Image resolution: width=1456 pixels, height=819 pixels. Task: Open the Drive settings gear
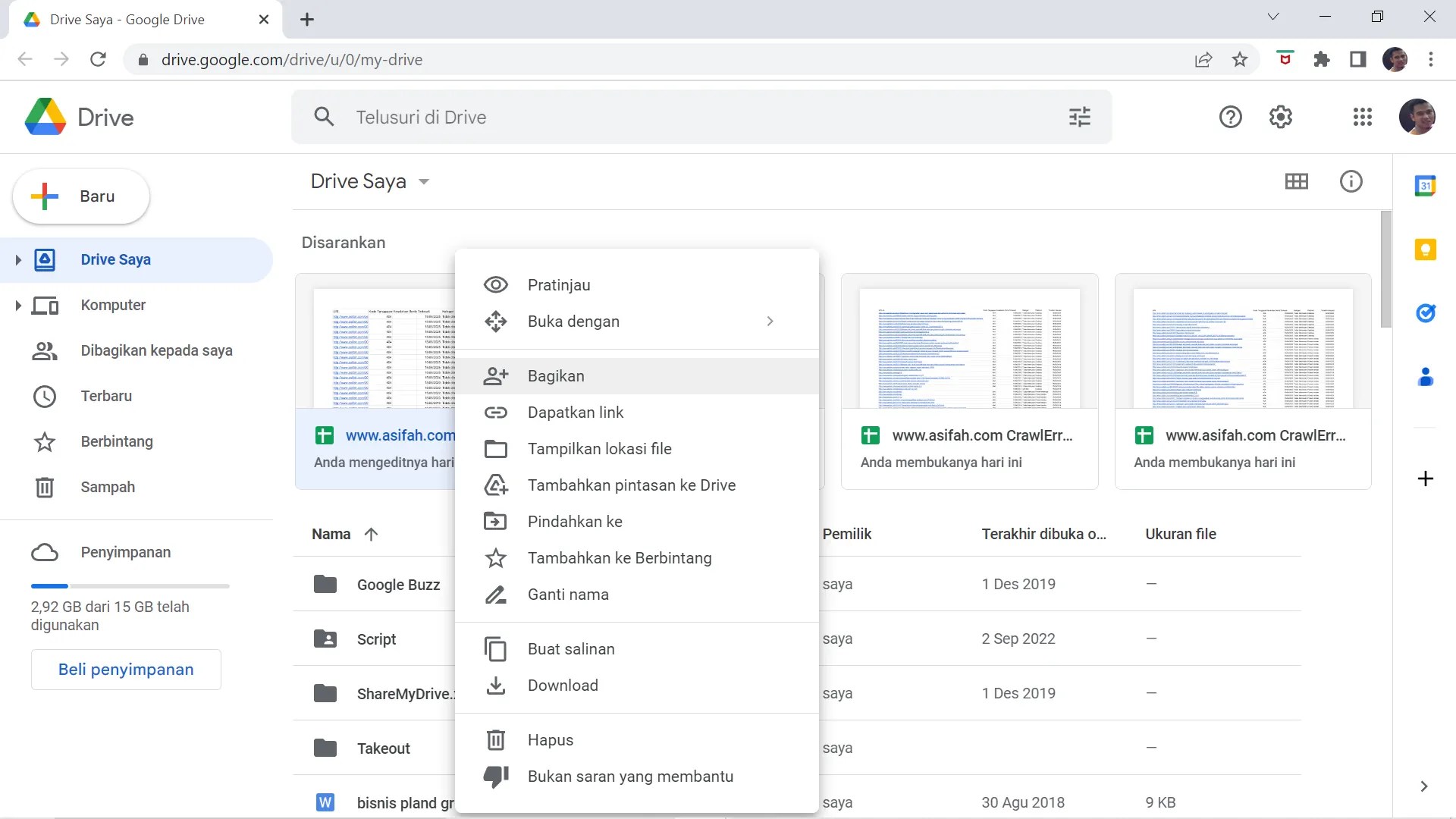pyautogui.click(x=1281, y=117)
